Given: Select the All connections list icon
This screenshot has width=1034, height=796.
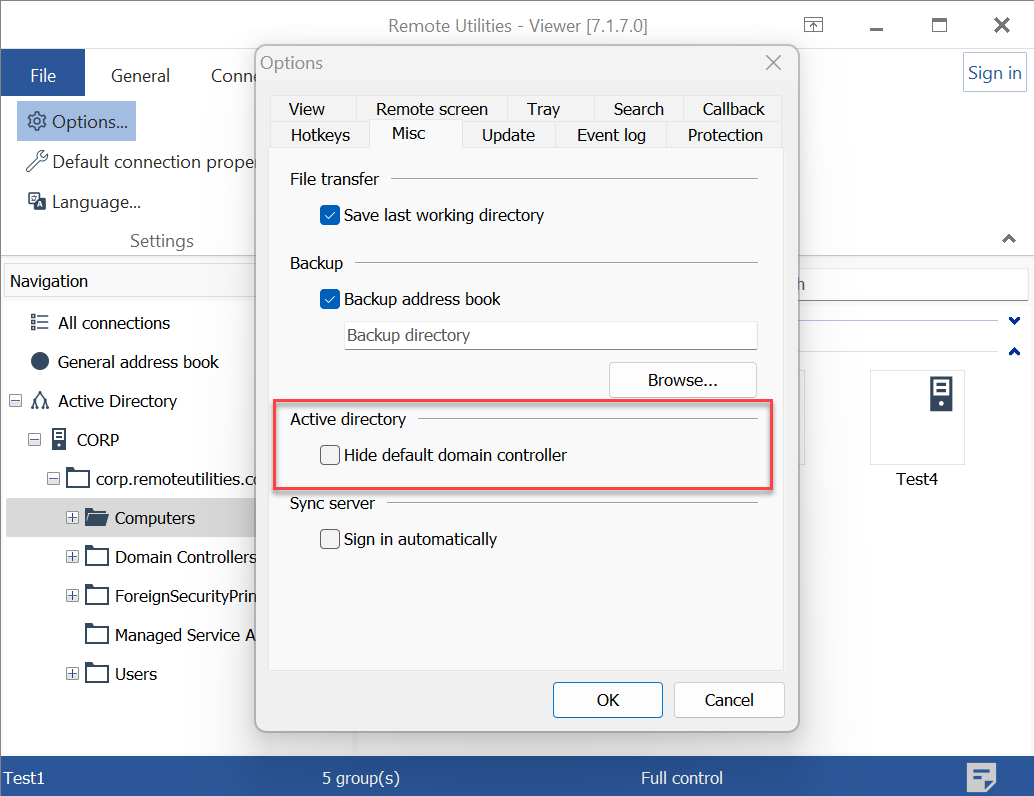Looking at the screenshot, I should coord(40,322).
